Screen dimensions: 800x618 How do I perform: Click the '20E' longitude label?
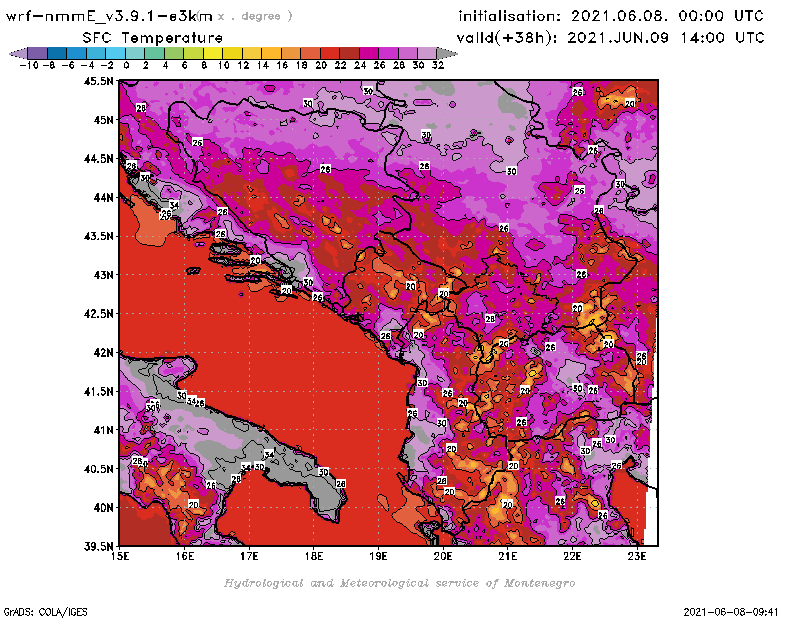443,556
